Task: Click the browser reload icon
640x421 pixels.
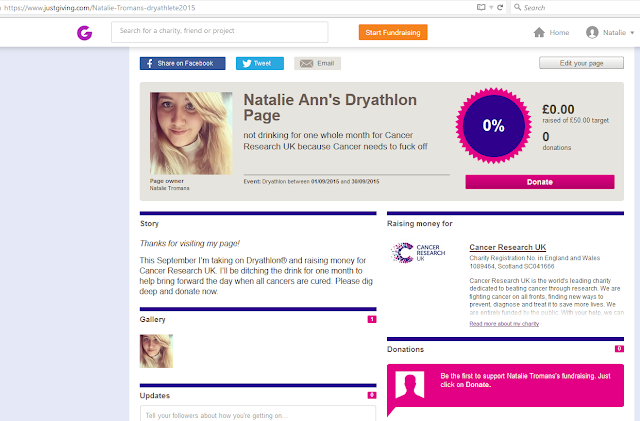Action: coord(500,7)
